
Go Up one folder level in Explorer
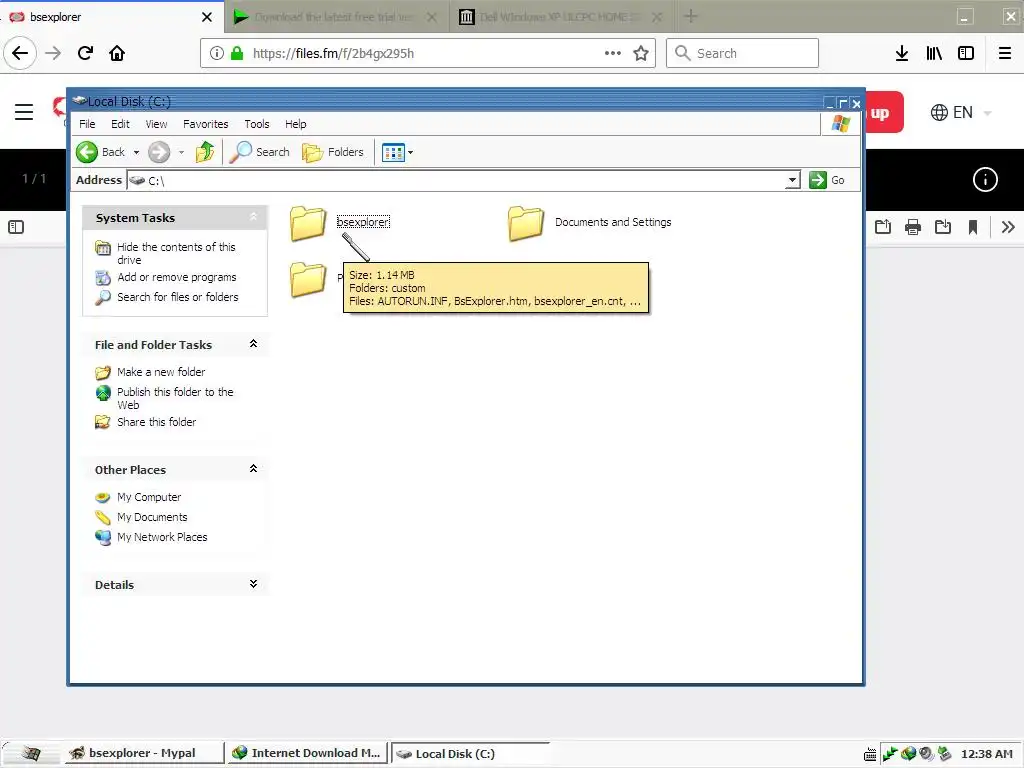[x=205, y=152]
